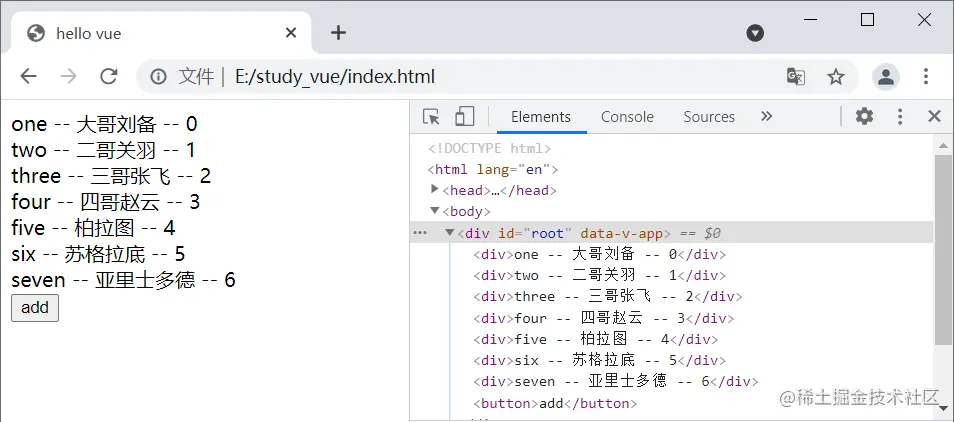Click the site info icon in address bar

click(159, 77)
